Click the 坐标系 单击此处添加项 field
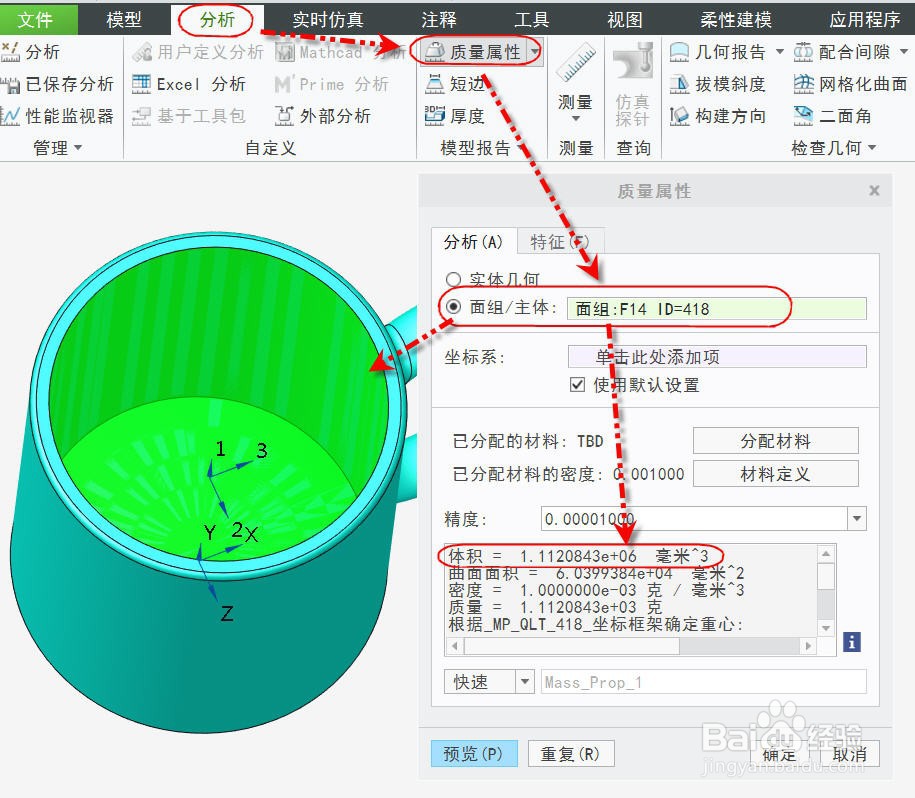 [x=717, y=356]
